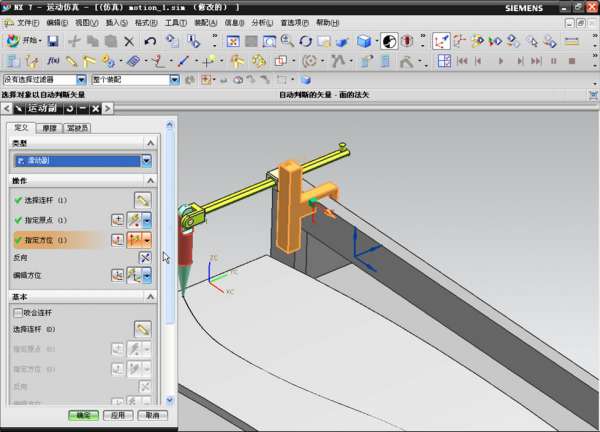600x432 pixels.
Task: Toggle the 啮合连杆 checkbox
Action: point(17,312)
